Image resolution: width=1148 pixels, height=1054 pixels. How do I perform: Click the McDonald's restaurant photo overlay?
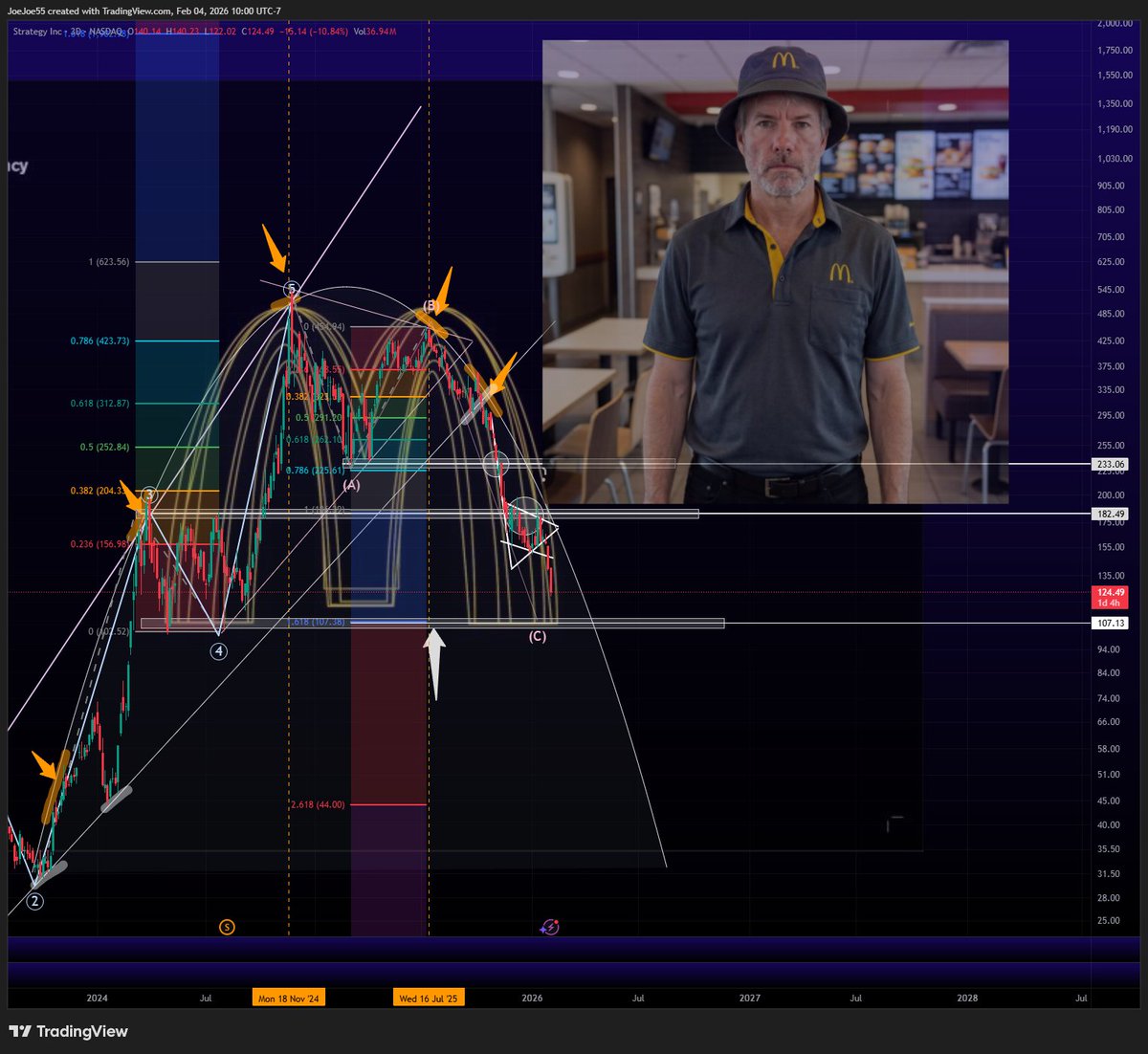point(776,272)
